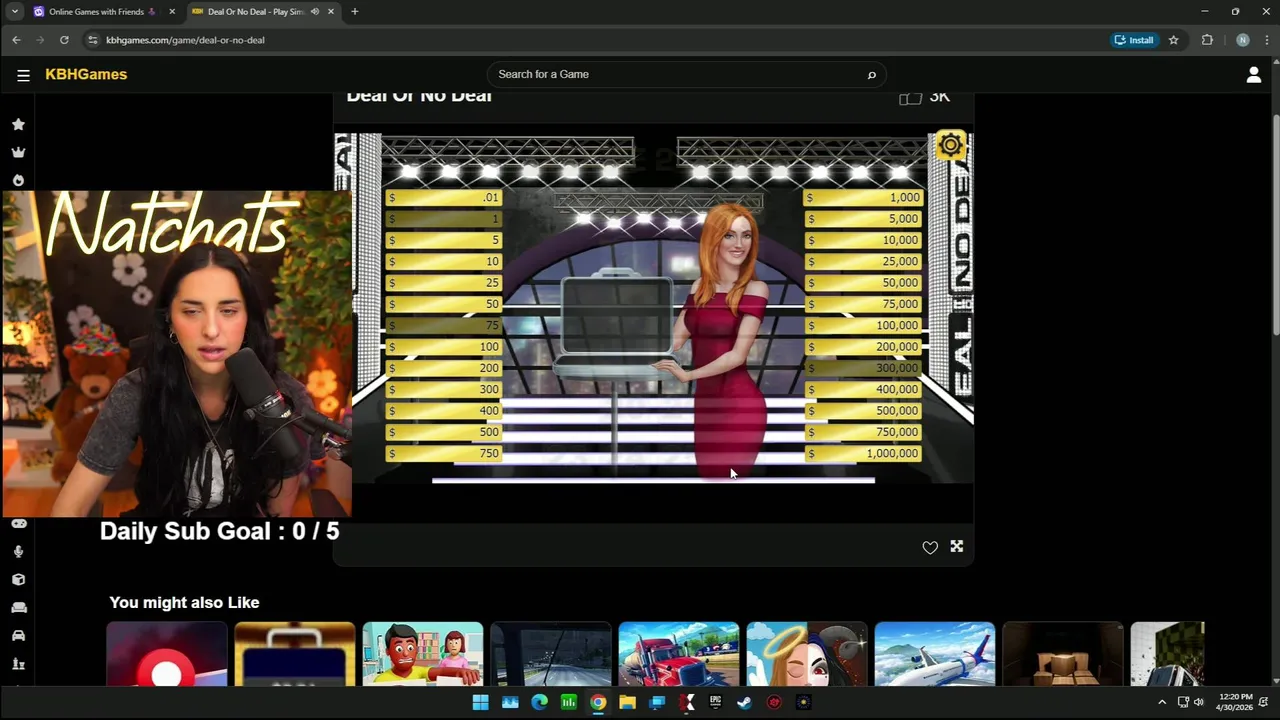Click the open briefcase in the game
Viewport: 1280px width, 720px height.
617,323
